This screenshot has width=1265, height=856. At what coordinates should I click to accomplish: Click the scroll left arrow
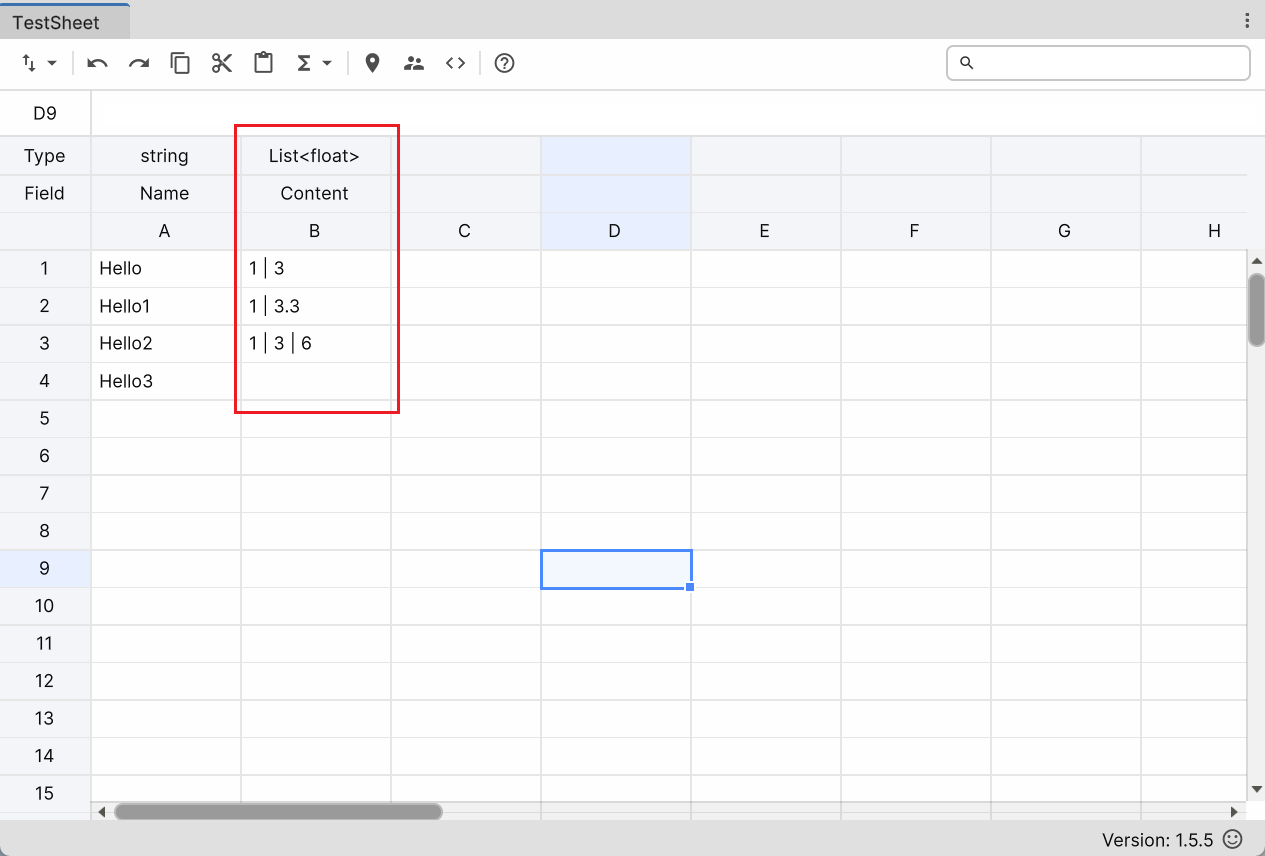pyautogui.click(x=101, y=812)
